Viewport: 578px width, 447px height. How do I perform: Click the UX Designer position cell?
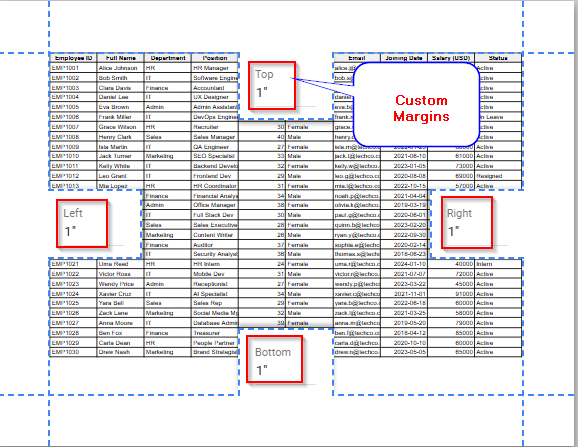point(215,97)
